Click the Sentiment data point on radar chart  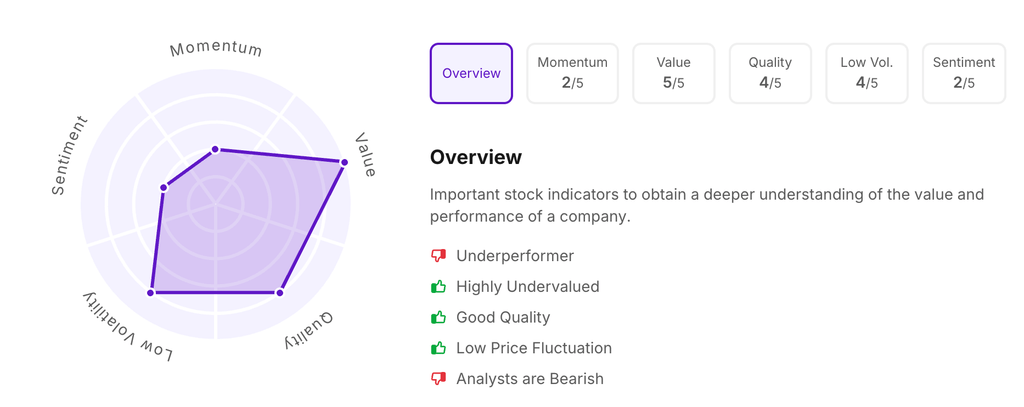point(164,187)
